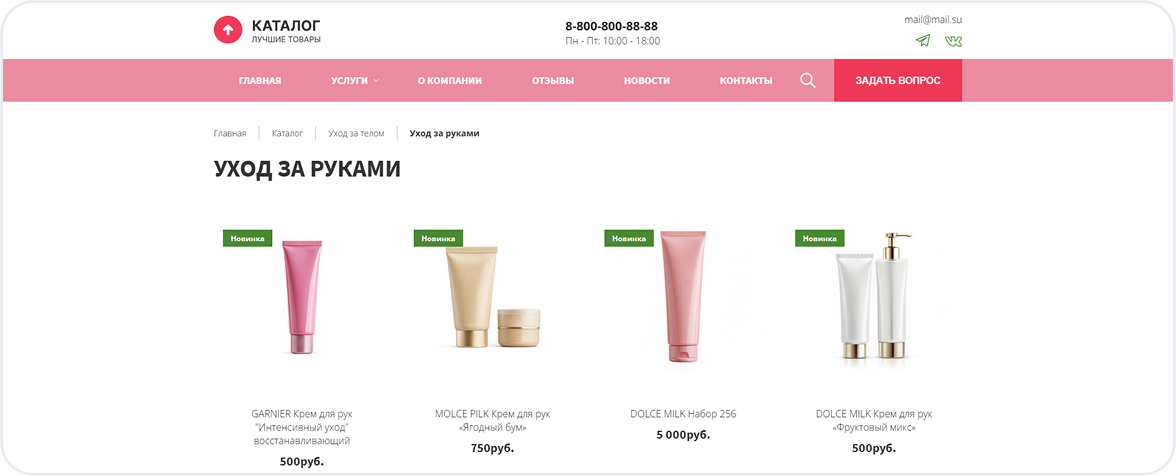Open the pink GARNIER cream tube image
1176x476 pixels.
302,297
